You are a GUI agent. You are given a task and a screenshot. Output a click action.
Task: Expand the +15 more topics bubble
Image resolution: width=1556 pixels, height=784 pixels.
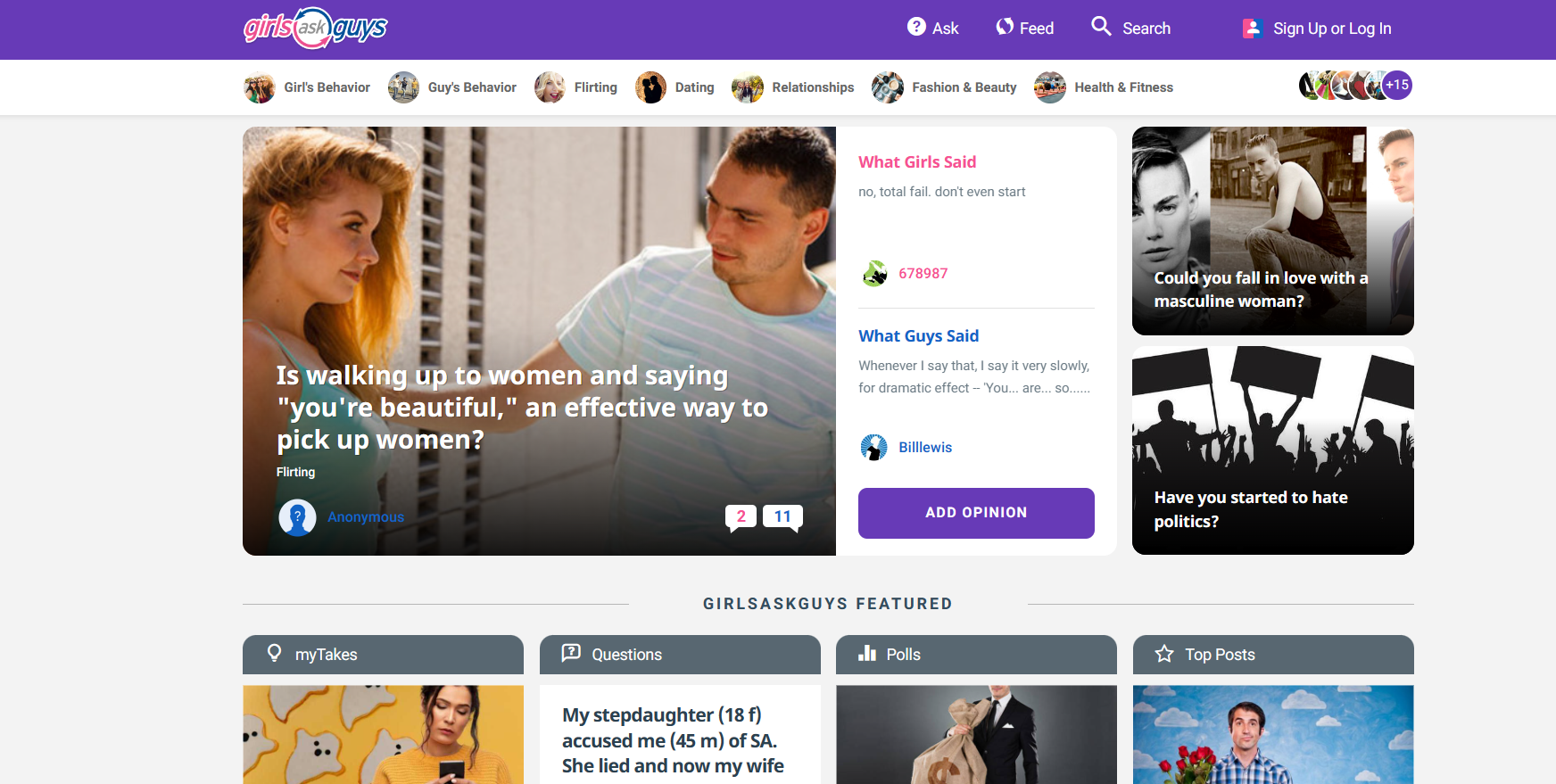(x=1397, y=86)
